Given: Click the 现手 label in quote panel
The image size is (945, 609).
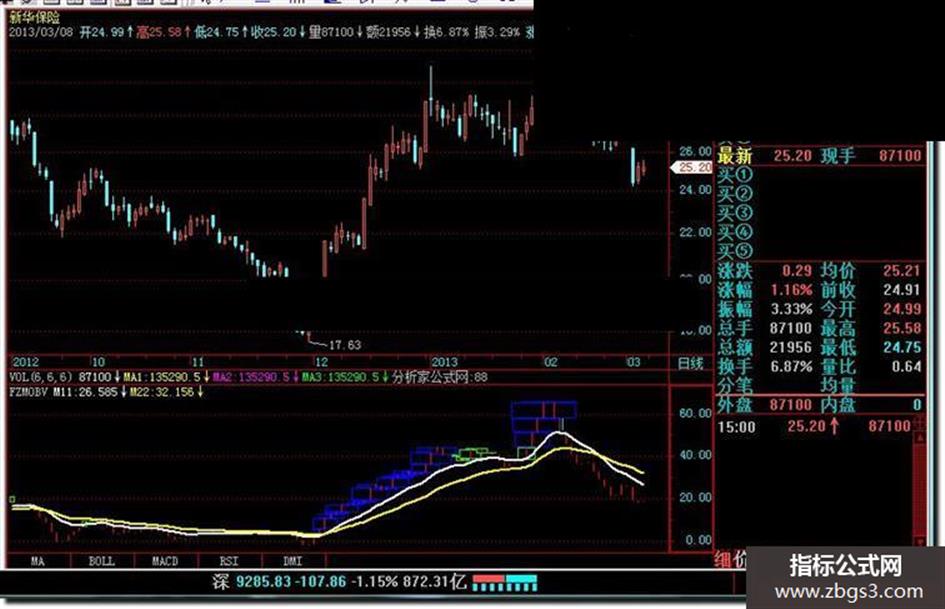Looking at the screenshot, I should [x=838, y=156].
